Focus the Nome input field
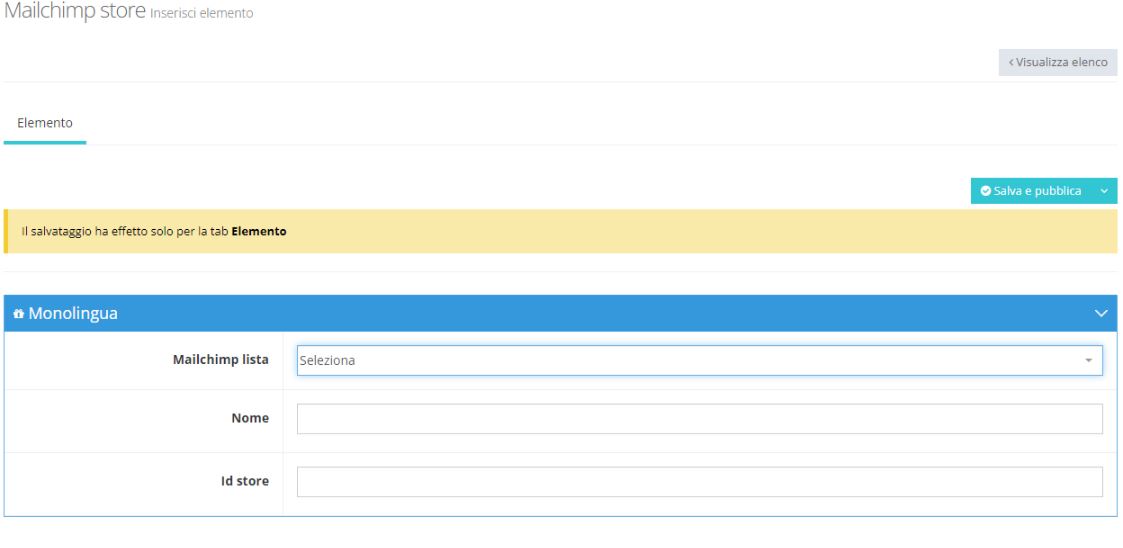Viewport: 1123px width, 548px height. click(x=700, y=418)
